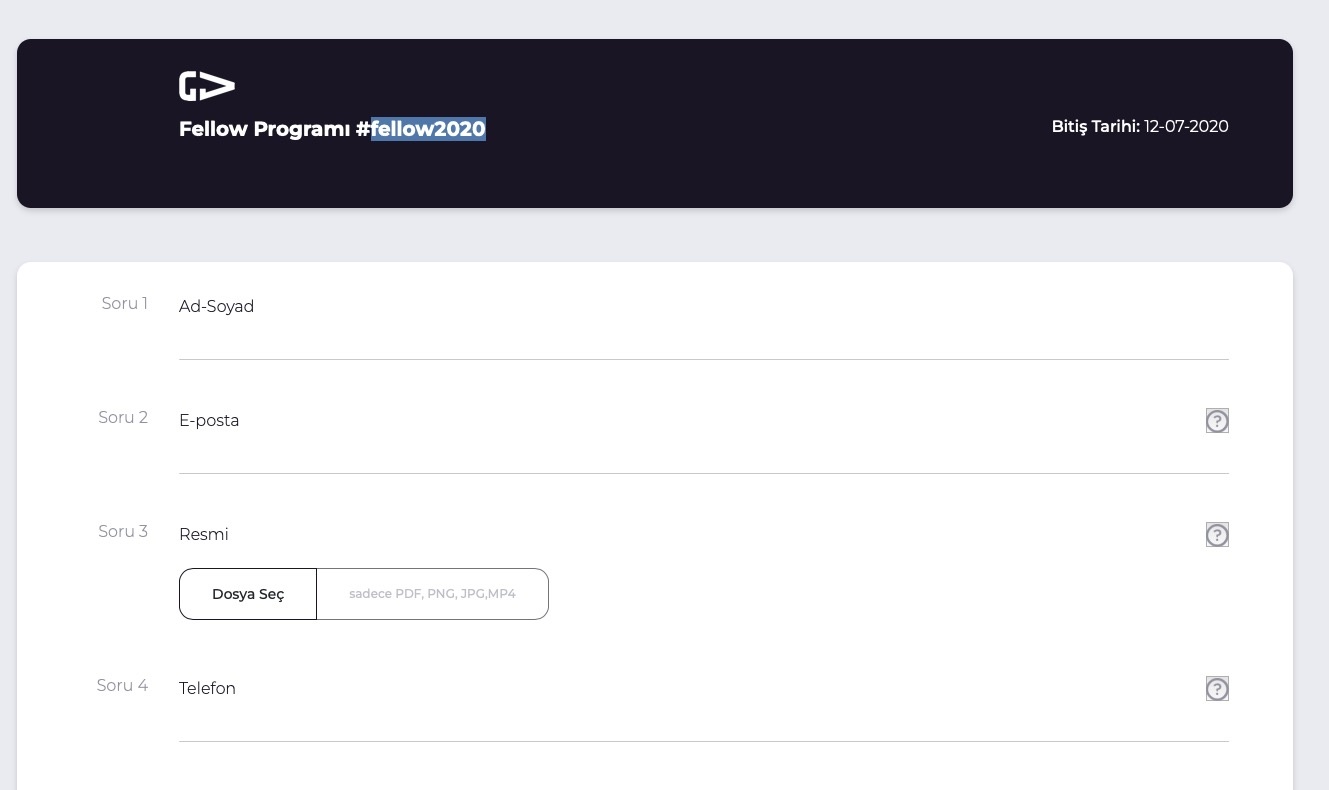Open the help icon for E-posta
The image size is (1329, 790).
coord(1217,421)
